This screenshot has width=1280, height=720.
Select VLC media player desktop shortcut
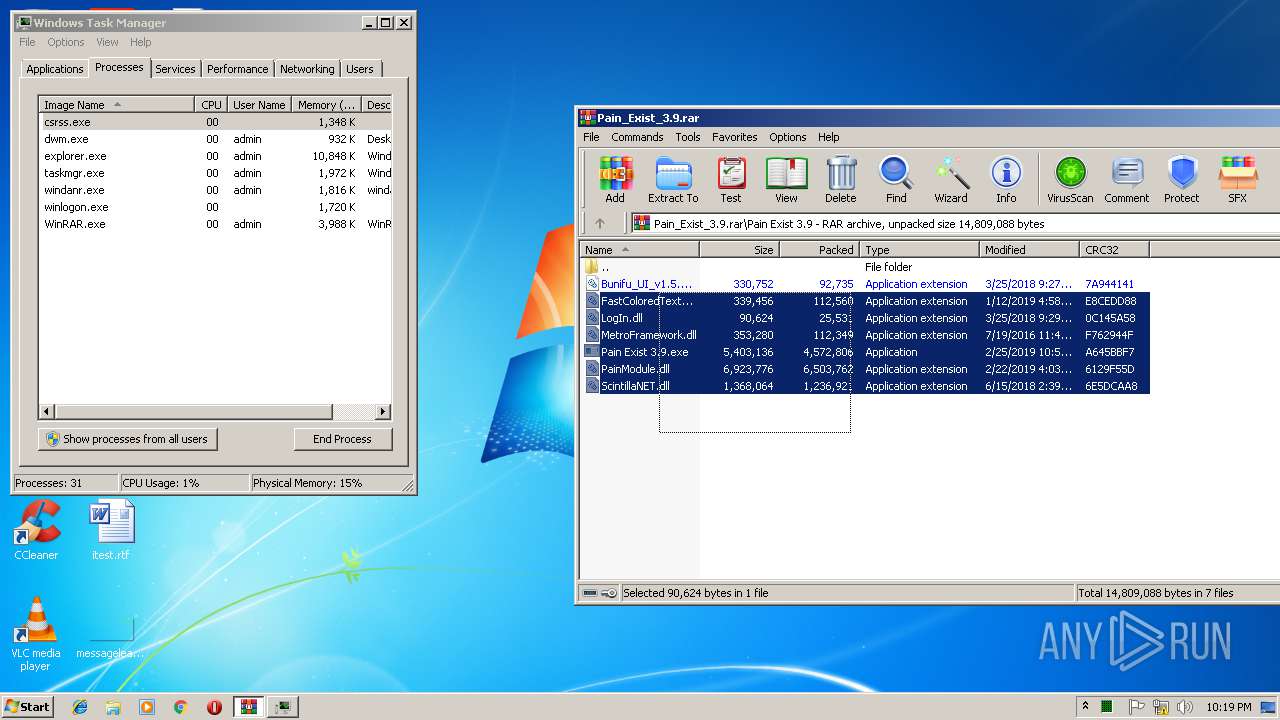36,634
